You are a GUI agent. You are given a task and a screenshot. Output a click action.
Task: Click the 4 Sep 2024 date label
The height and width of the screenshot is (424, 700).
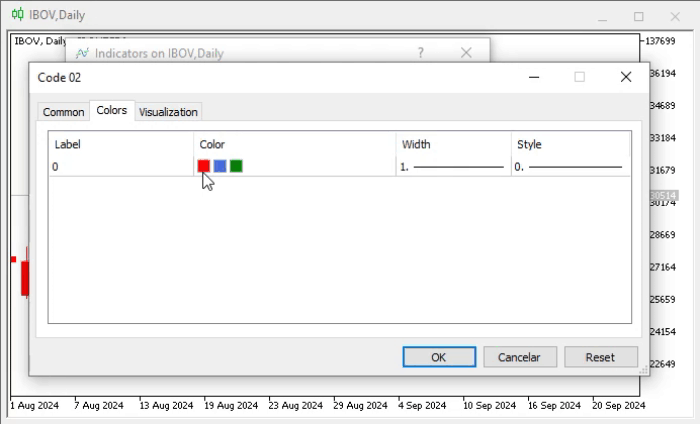coord(422,406)
